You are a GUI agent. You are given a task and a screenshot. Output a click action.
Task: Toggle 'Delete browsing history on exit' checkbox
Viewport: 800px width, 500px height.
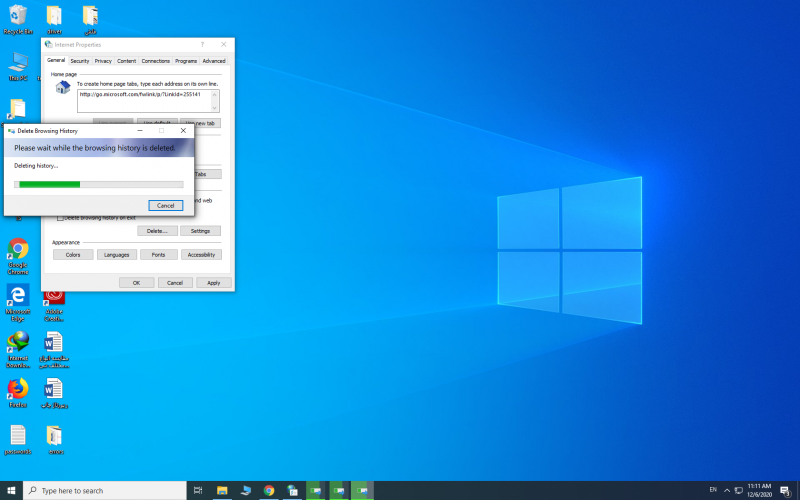click(x=61, y=217)
